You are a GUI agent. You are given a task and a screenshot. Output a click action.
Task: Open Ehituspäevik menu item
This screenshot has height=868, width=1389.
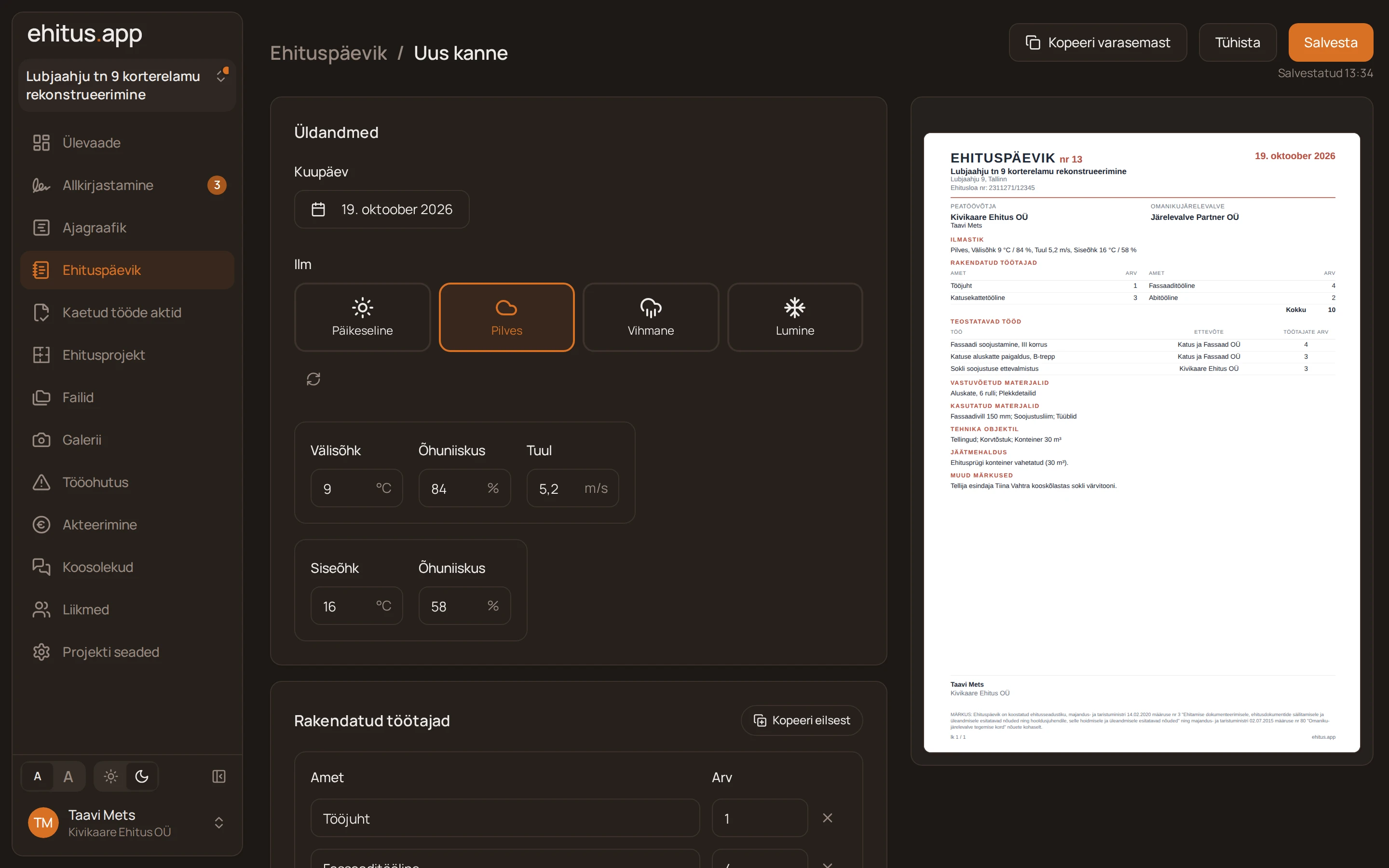(x=127, y=270)
